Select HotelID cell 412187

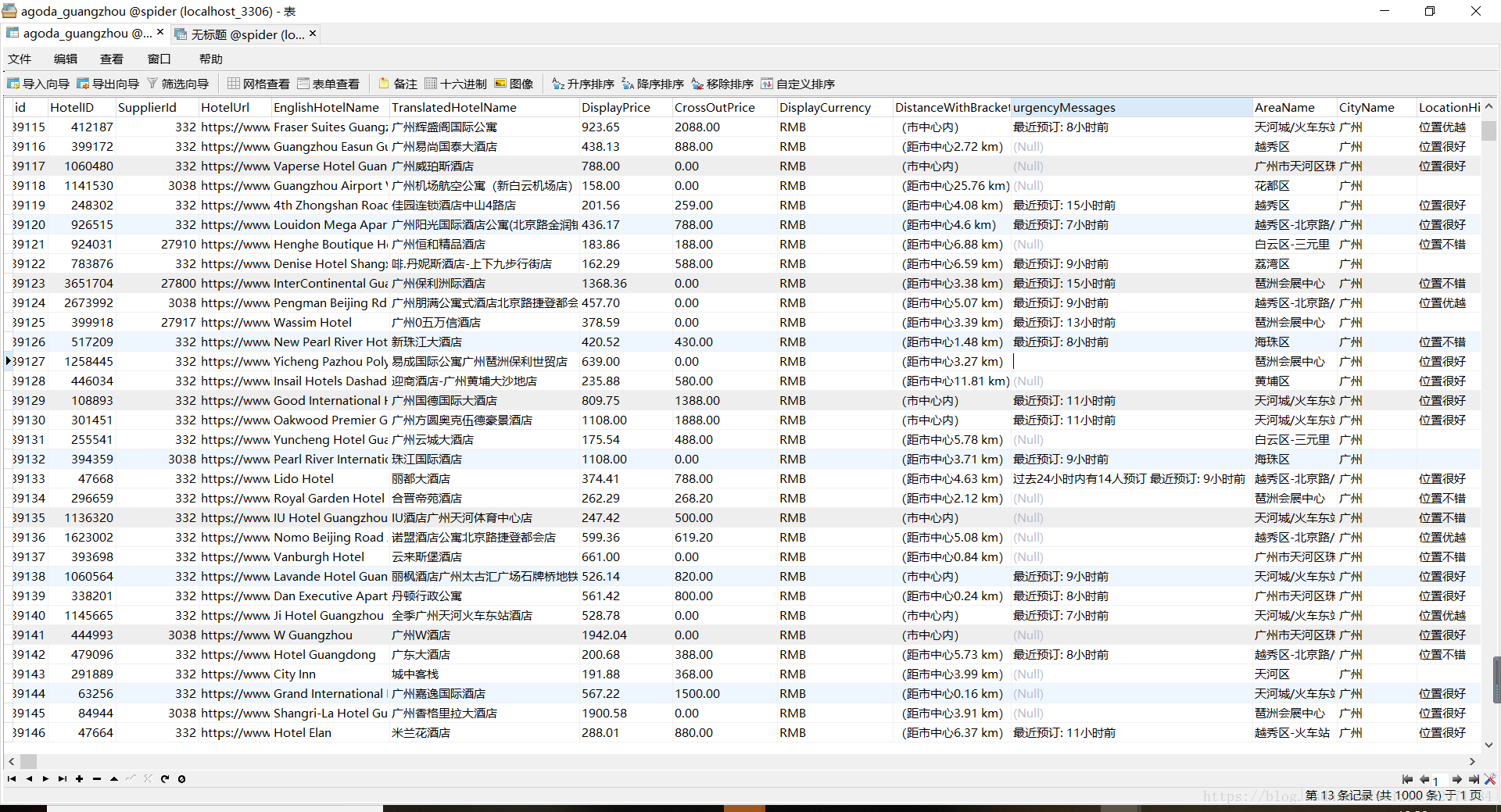click(81, 127)
